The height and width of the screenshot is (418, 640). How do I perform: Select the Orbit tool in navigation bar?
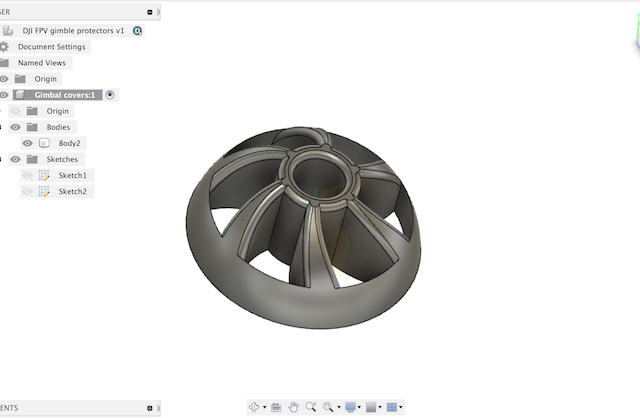(254, 407)
